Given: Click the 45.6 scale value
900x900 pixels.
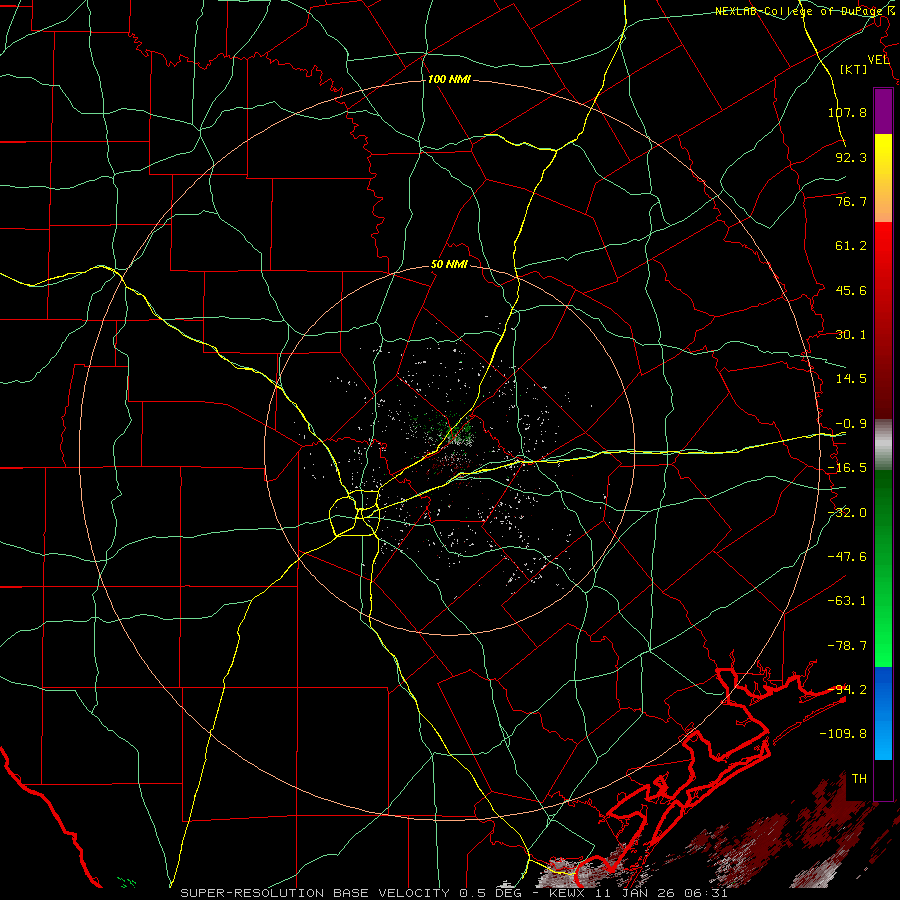Looking at the screenshot, I should (851, 290).
